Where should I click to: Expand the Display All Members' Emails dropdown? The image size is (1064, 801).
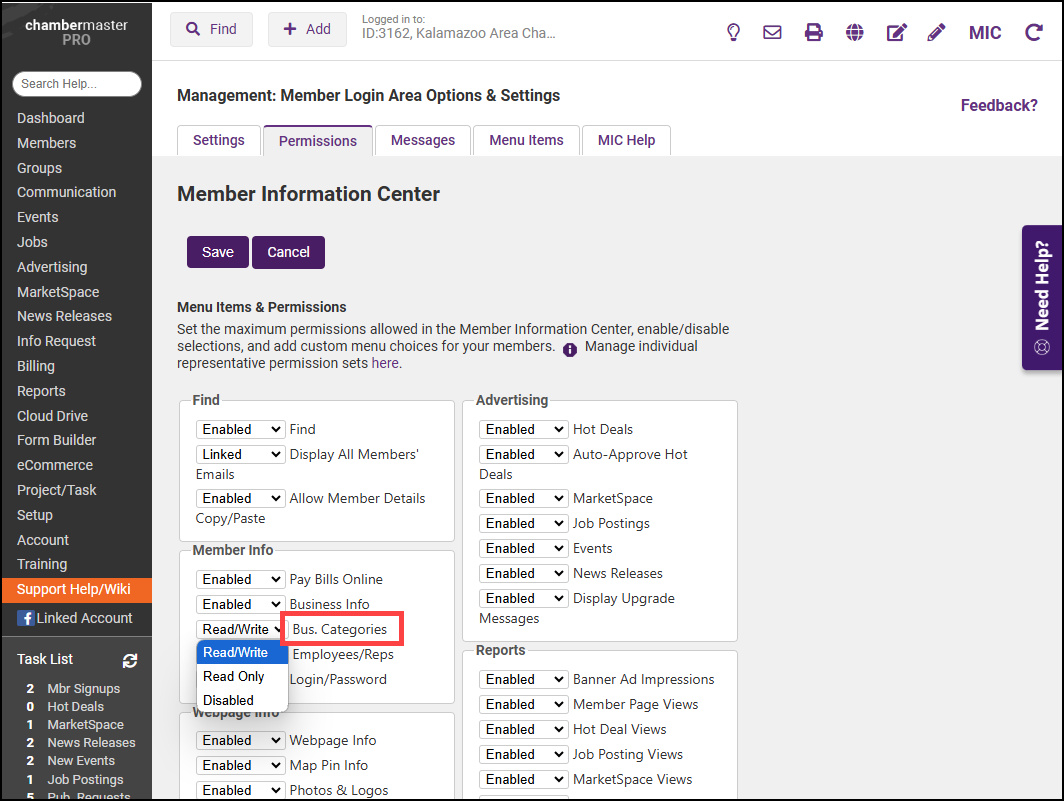click(240, 454)
